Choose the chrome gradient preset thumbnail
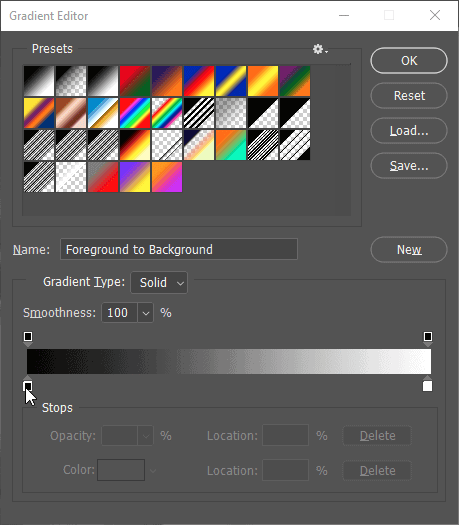The image size is (459, 525). (x=103, y=113)
